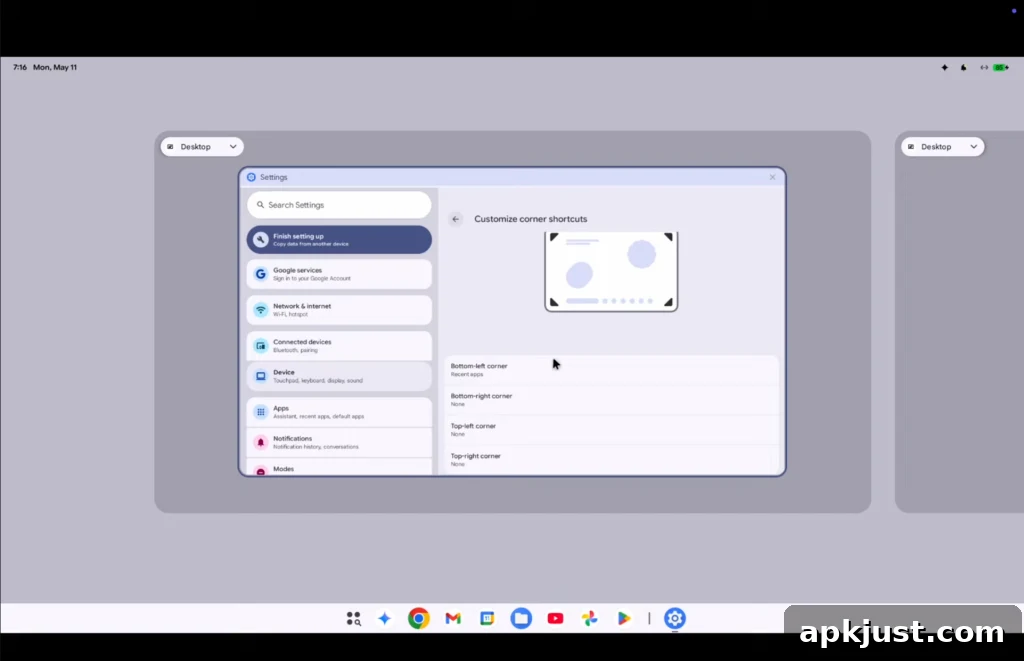The height and width of the screenshot is (661, 1024).
Task: Open Network & internet settings
Action: pyautogui.click(x=339, y=310)
